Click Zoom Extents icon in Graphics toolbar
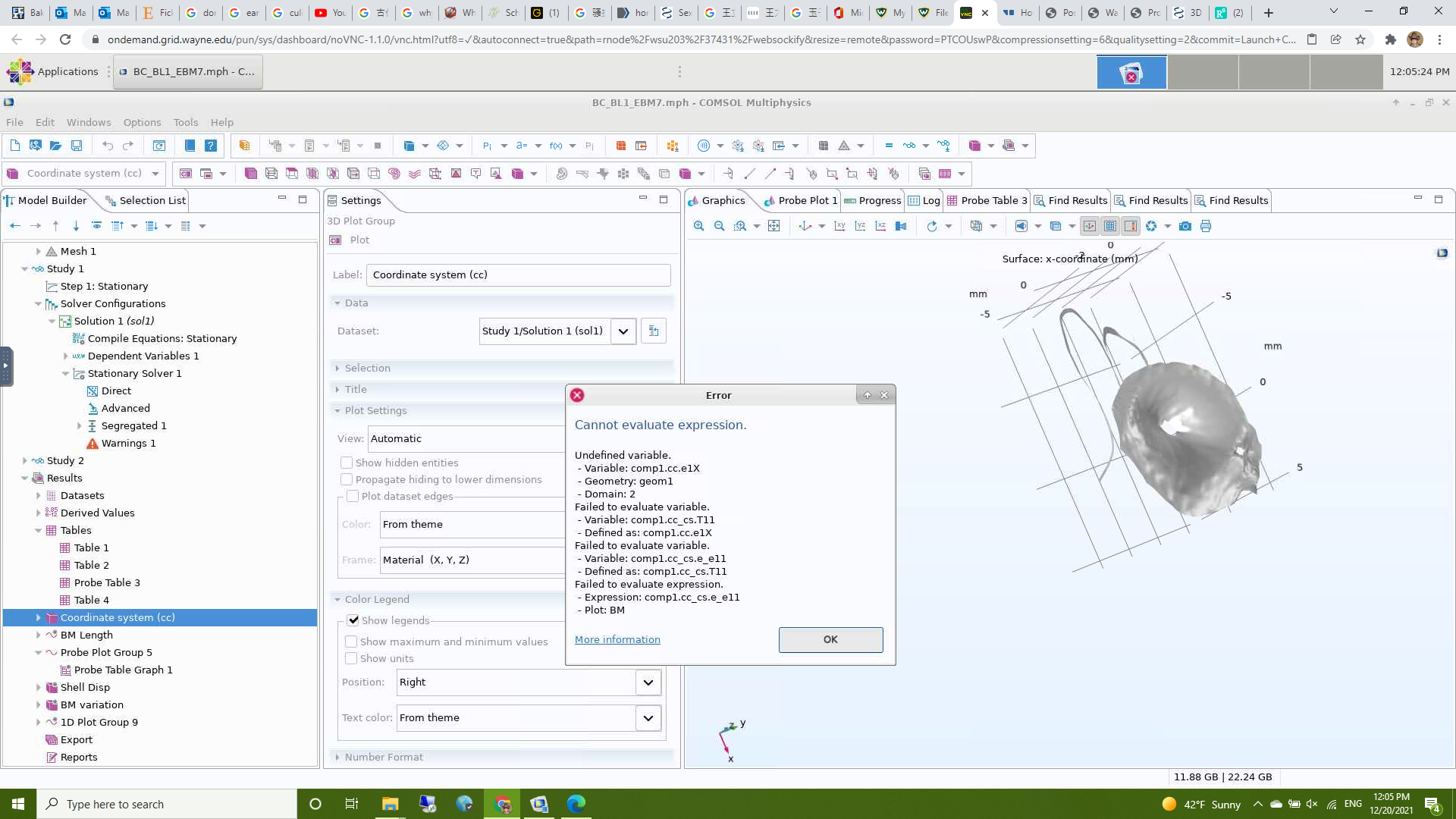The image size is (1456, 819). click(773, 226)
